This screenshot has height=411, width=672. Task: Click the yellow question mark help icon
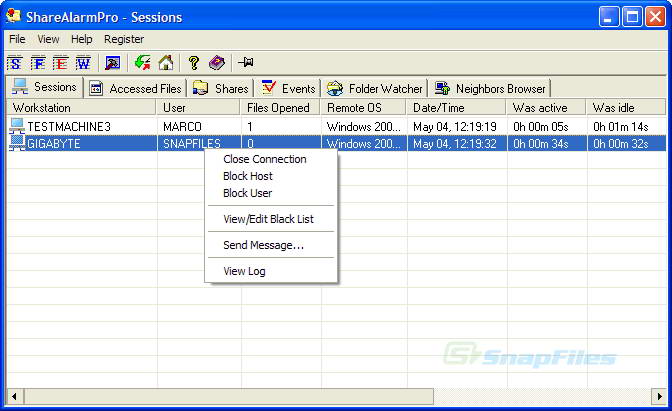[x=194, y=63]
